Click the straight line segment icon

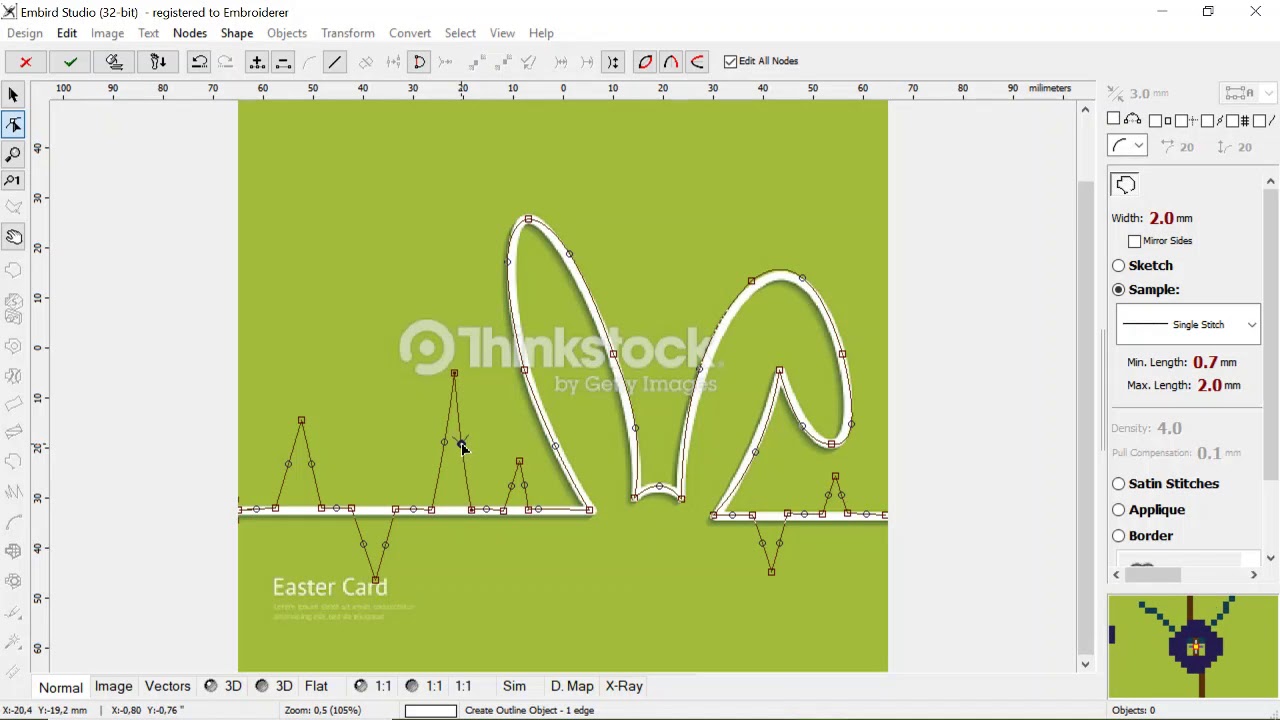335,62
